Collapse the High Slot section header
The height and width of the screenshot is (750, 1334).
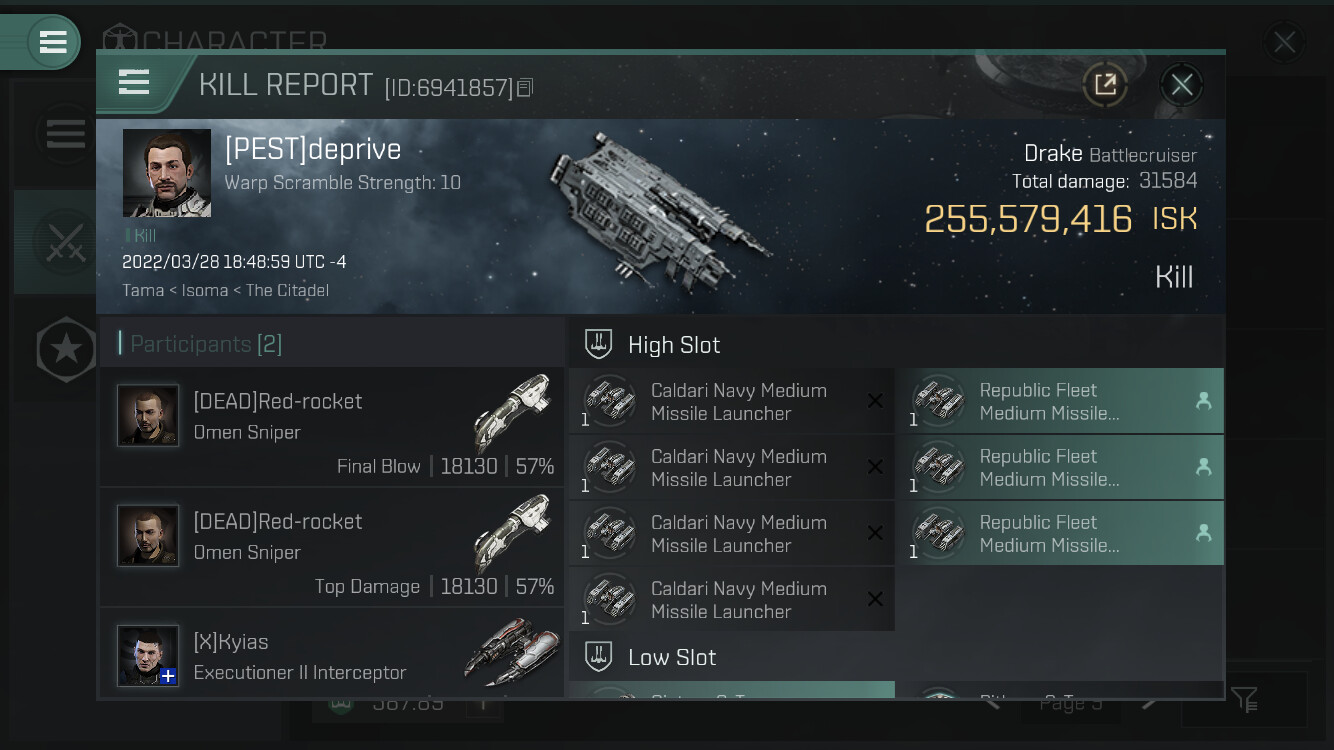(896, 345)
